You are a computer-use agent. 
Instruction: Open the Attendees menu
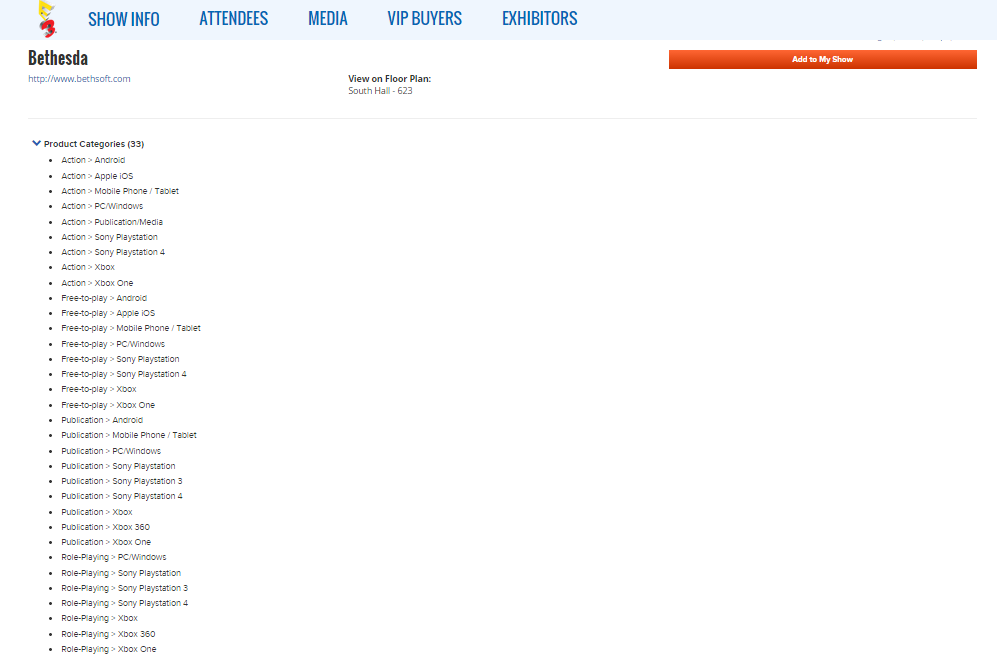(233, 19)
